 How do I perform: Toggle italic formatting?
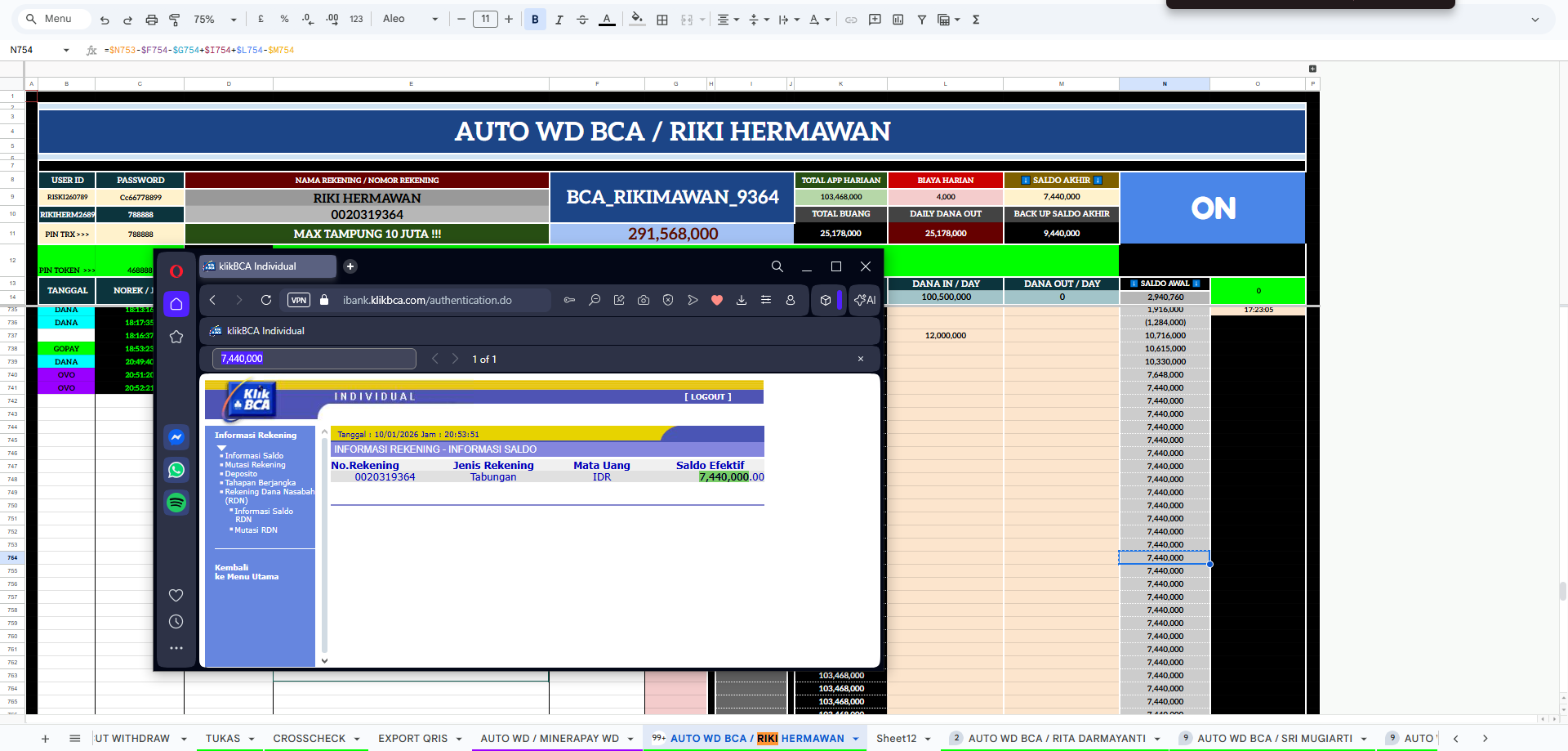559,20
